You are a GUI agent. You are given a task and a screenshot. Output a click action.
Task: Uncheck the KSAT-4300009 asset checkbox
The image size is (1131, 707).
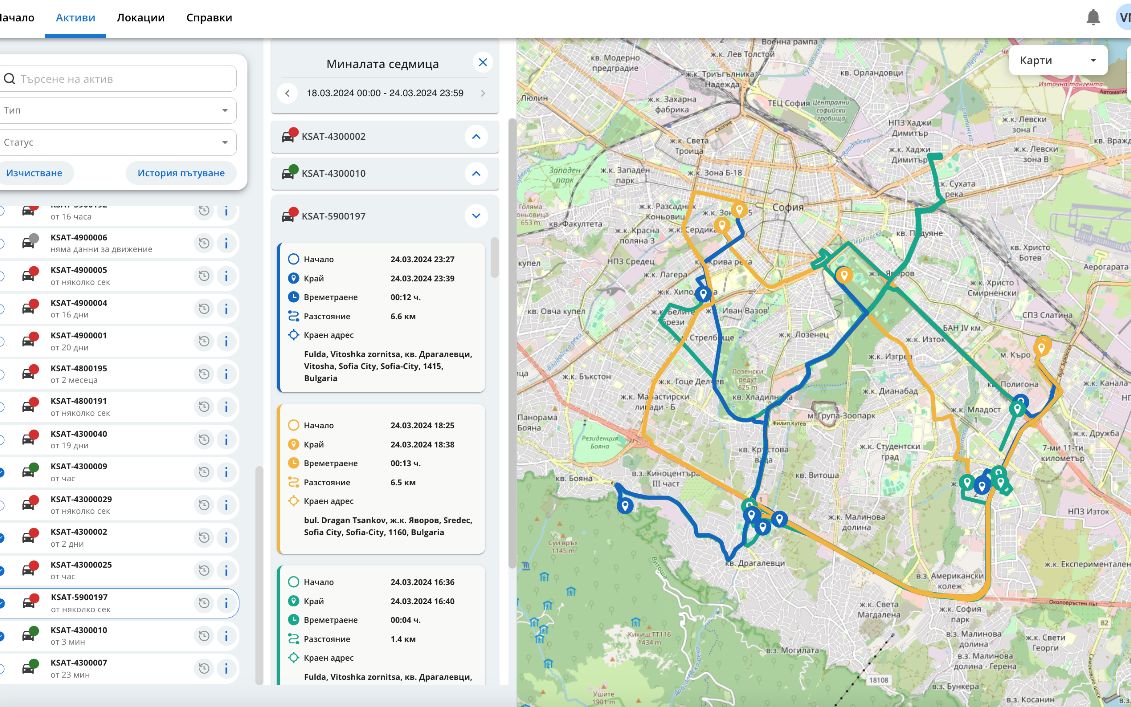[1, 473]
